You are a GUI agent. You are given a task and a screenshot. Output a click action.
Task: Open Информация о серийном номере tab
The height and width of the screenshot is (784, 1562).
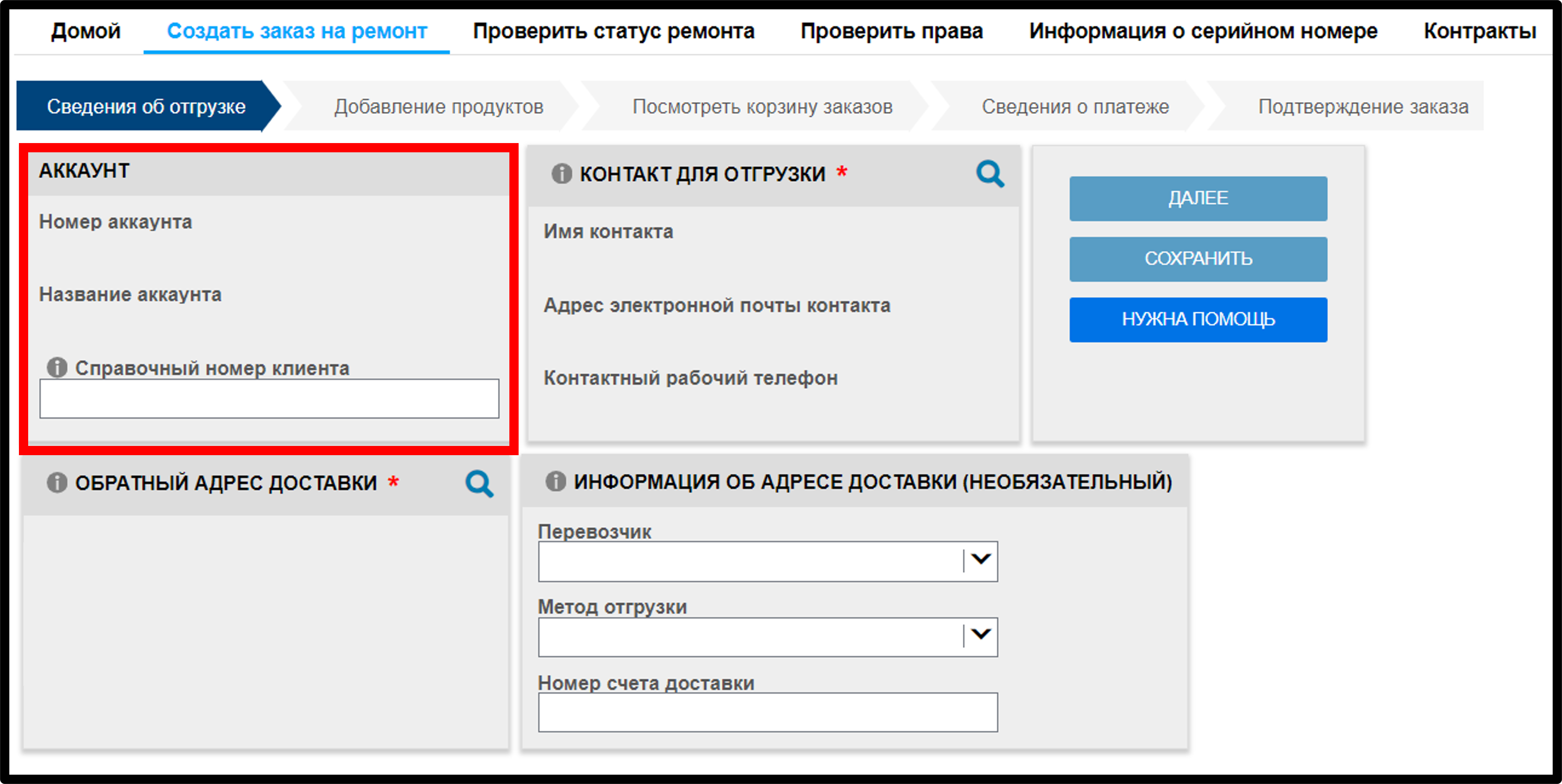(1203, 31)
